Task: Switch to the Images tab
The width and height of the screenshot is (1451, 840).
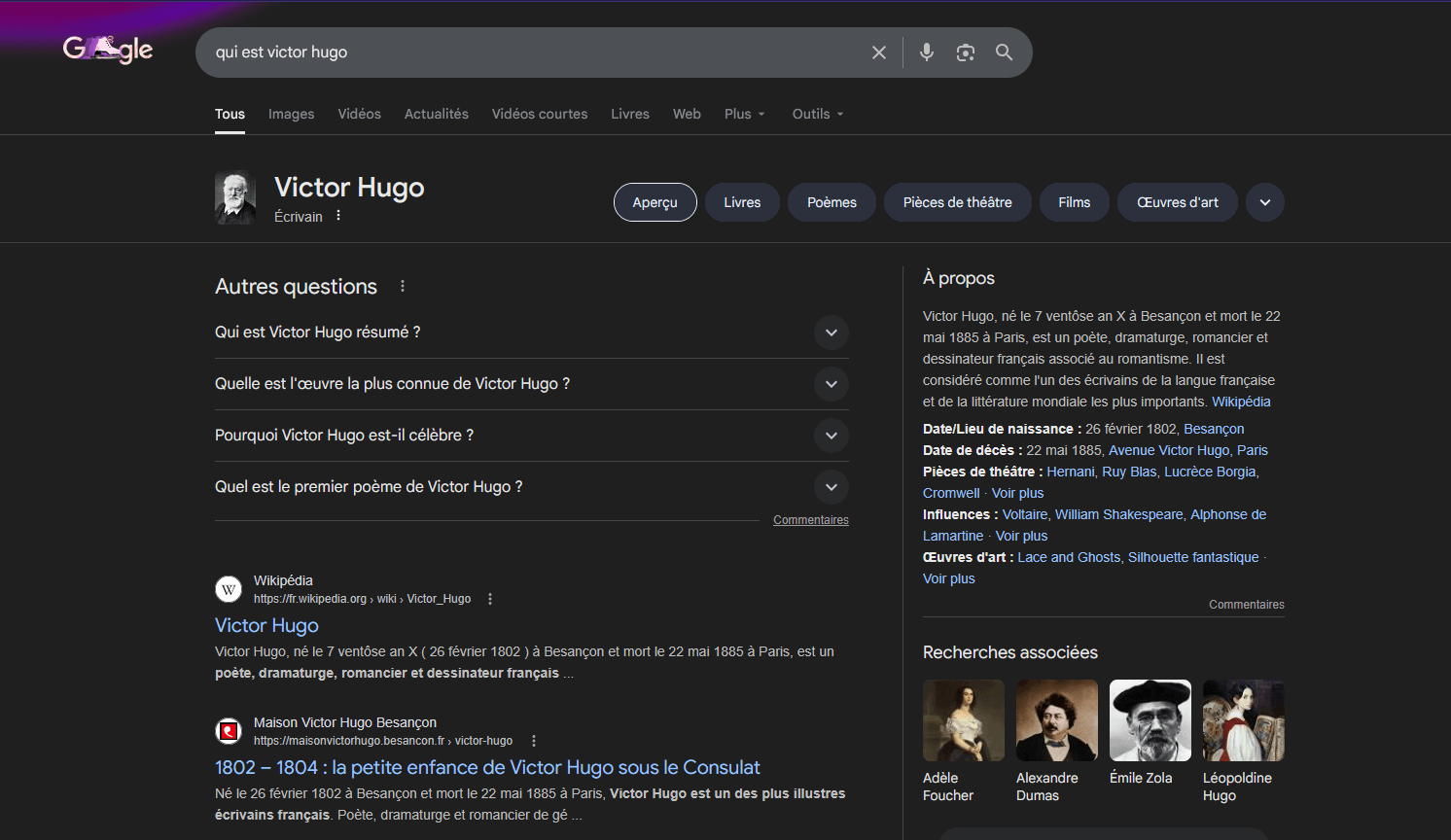Action: 291,114
